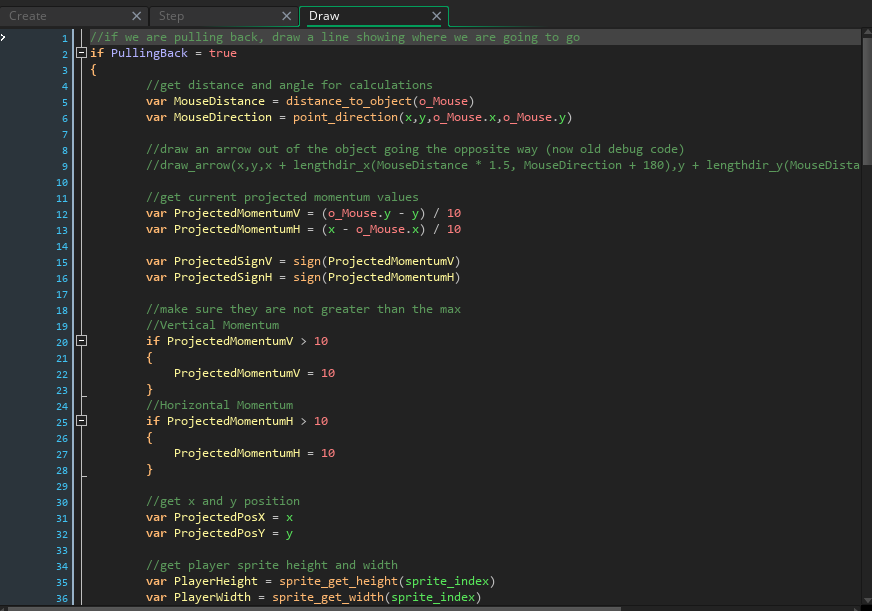Select the Draw event tab

point(324,16)
